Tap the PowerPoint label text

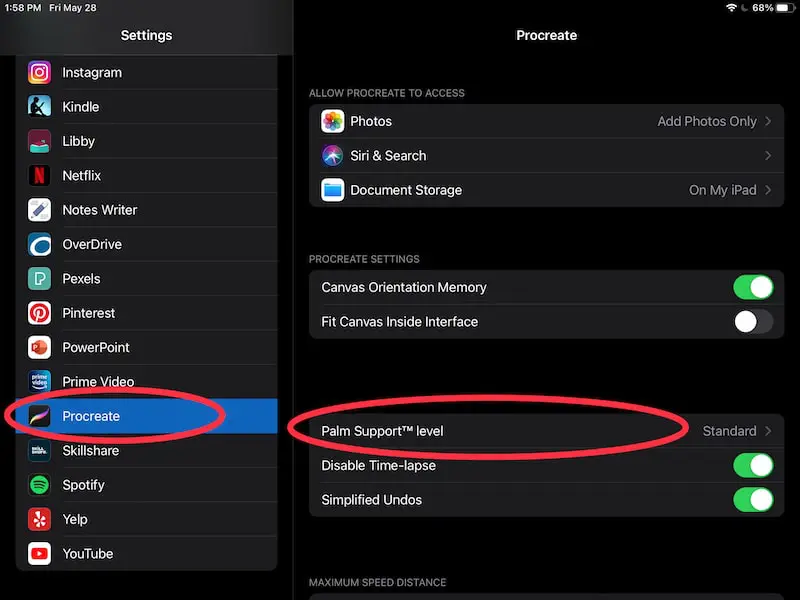pyautogui.click(x=96, y=347)
